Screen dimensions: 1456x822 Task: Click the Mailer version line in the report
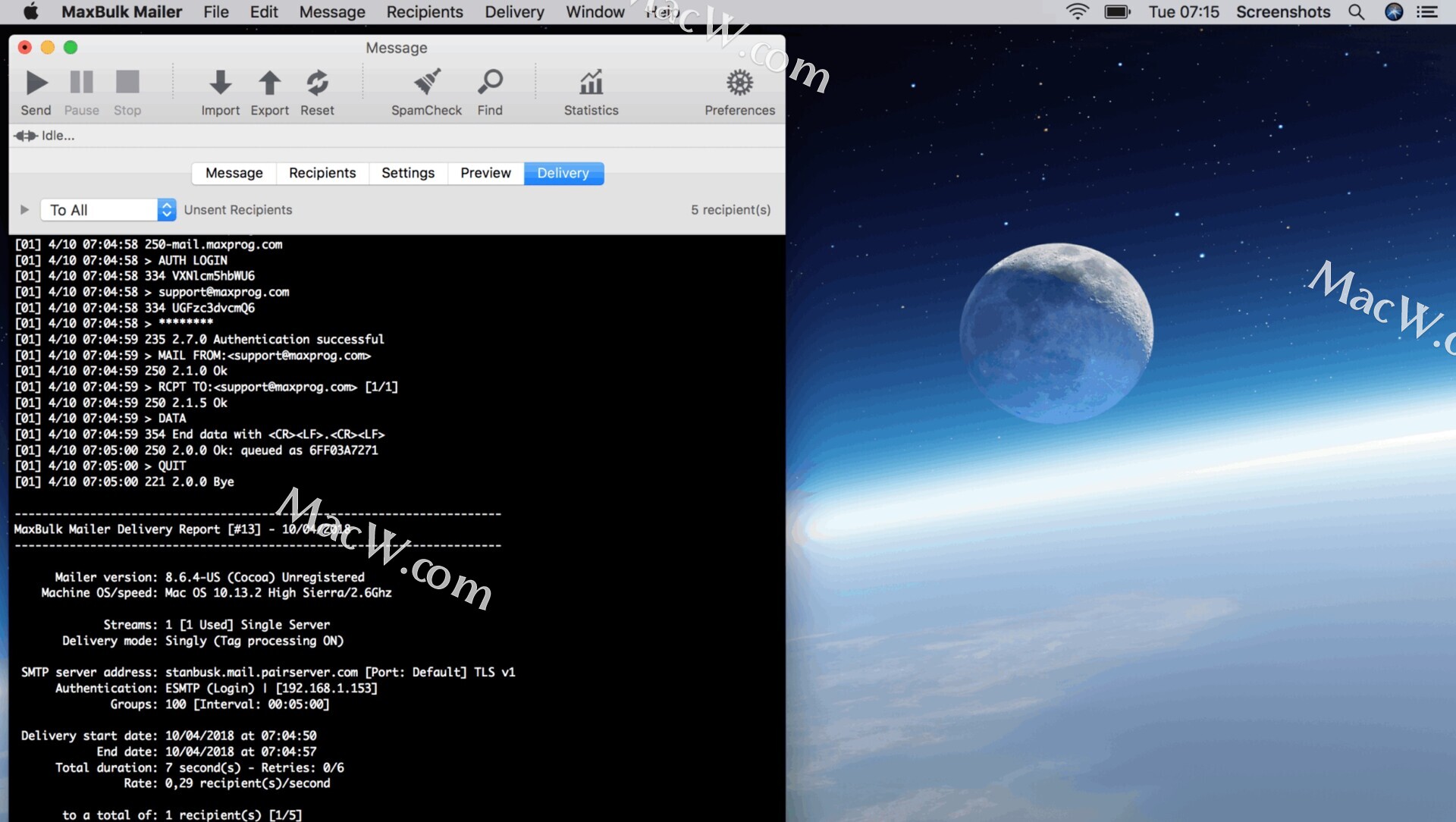click(209, 577)
